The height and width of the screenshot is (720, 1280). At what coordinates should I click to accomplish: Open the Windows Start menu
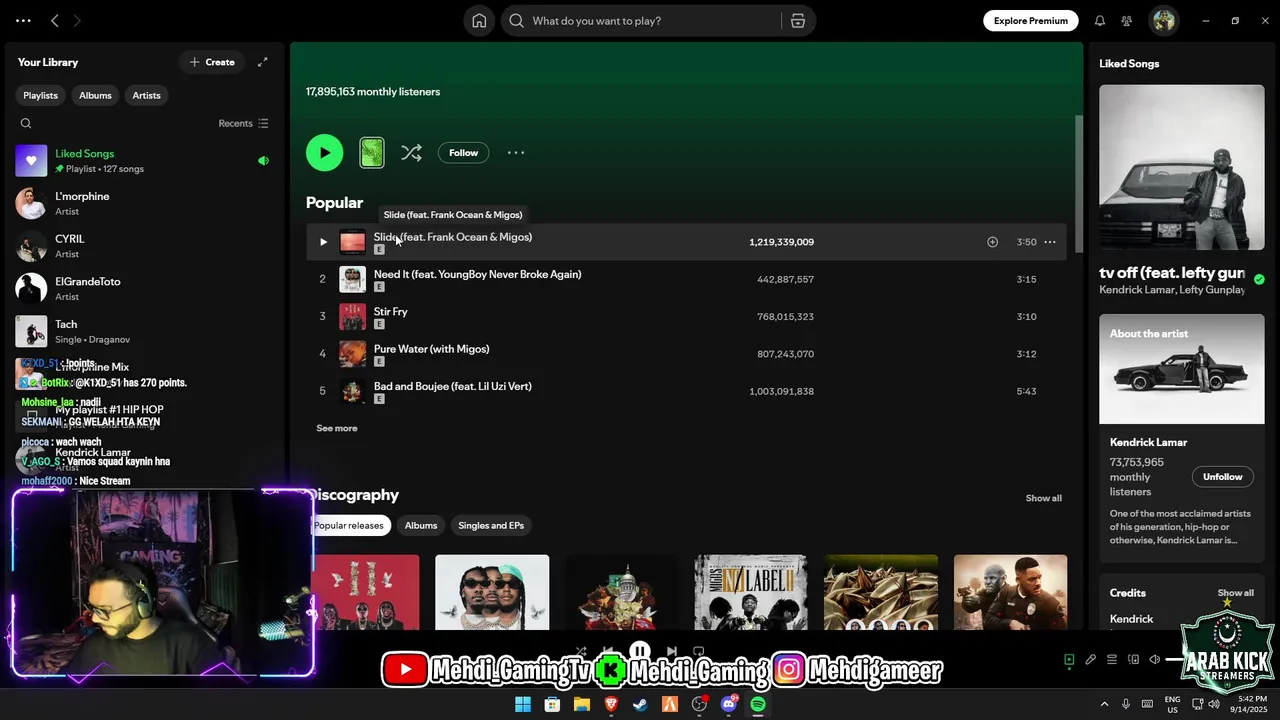click(x=522, y=705)
